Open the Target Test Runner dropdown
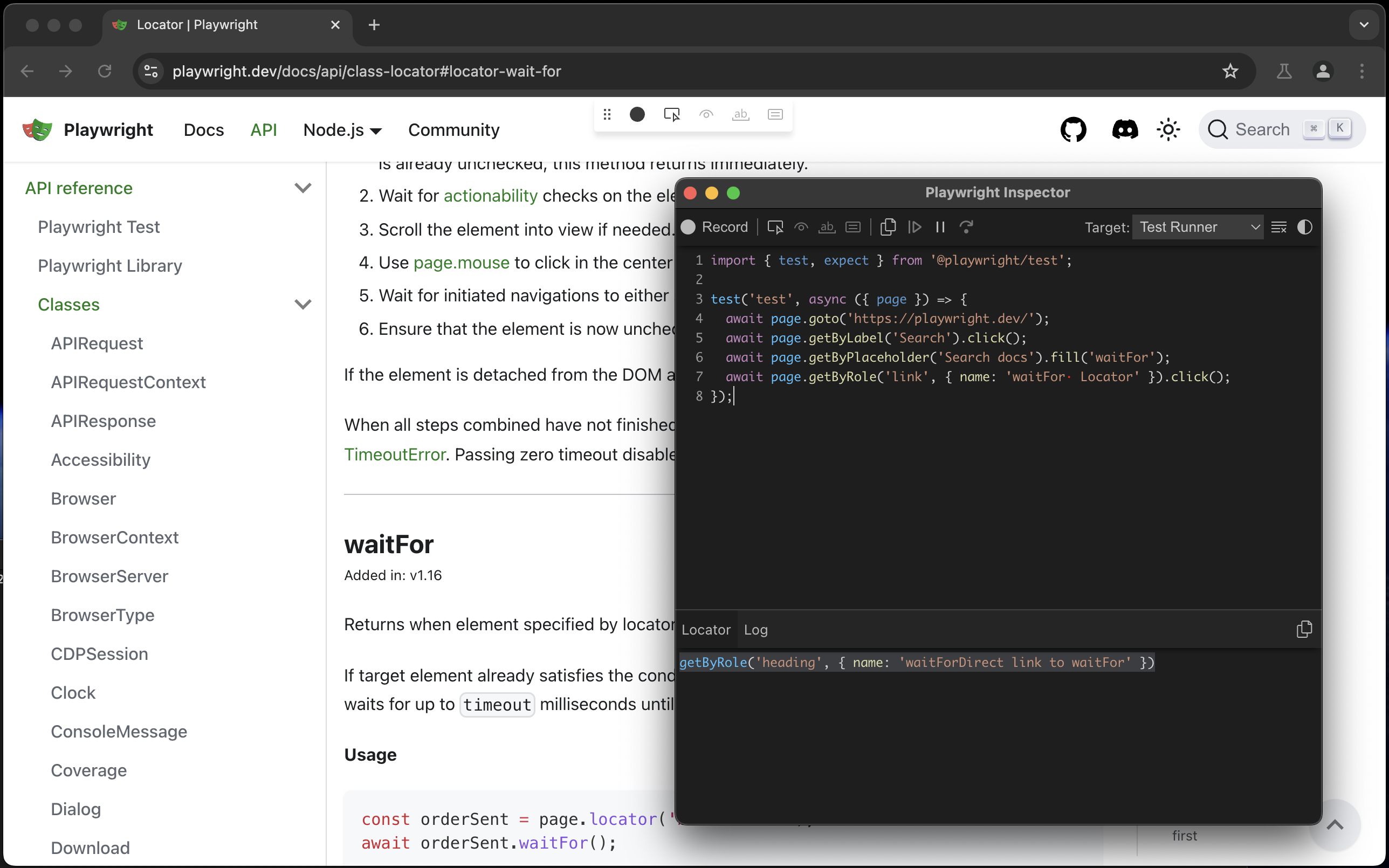The image size is (1389, 868). tap(1198, 228)
